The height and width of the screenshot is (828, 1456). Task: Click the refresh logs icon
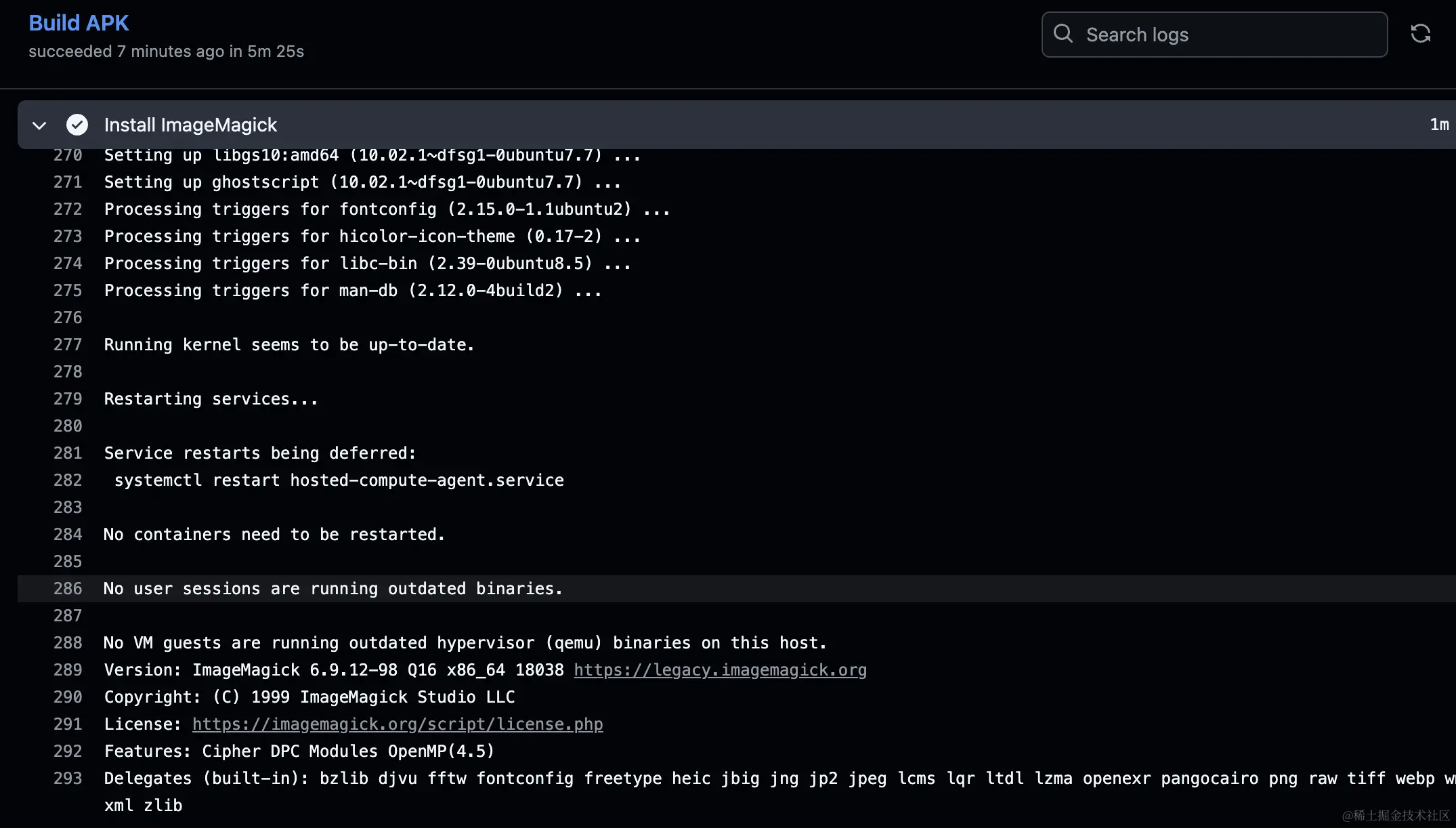pyautogui.click(x=1420, y=34)
